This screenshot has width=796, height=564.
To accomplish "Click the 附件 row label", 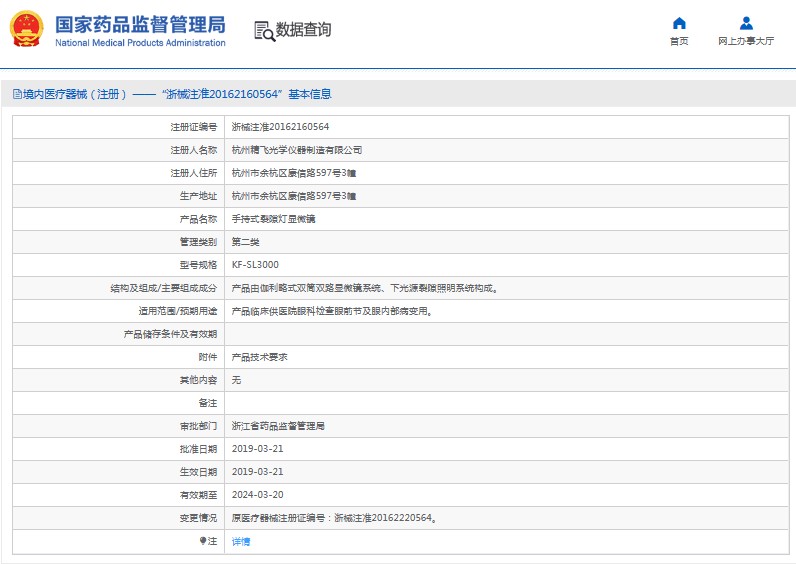I will (208, 357).
